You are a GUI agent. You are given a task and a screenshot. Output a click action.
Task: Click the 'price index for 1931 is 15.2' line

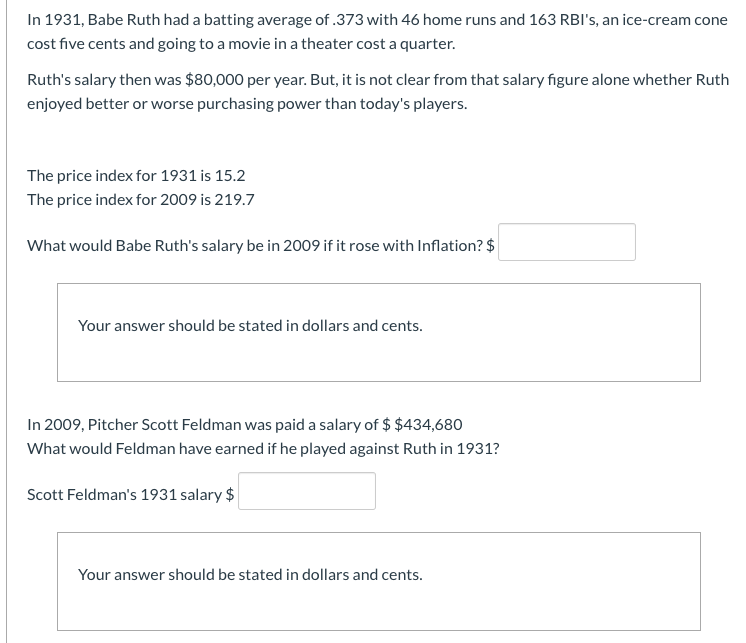pyautogui.click(x=136, y=175)
